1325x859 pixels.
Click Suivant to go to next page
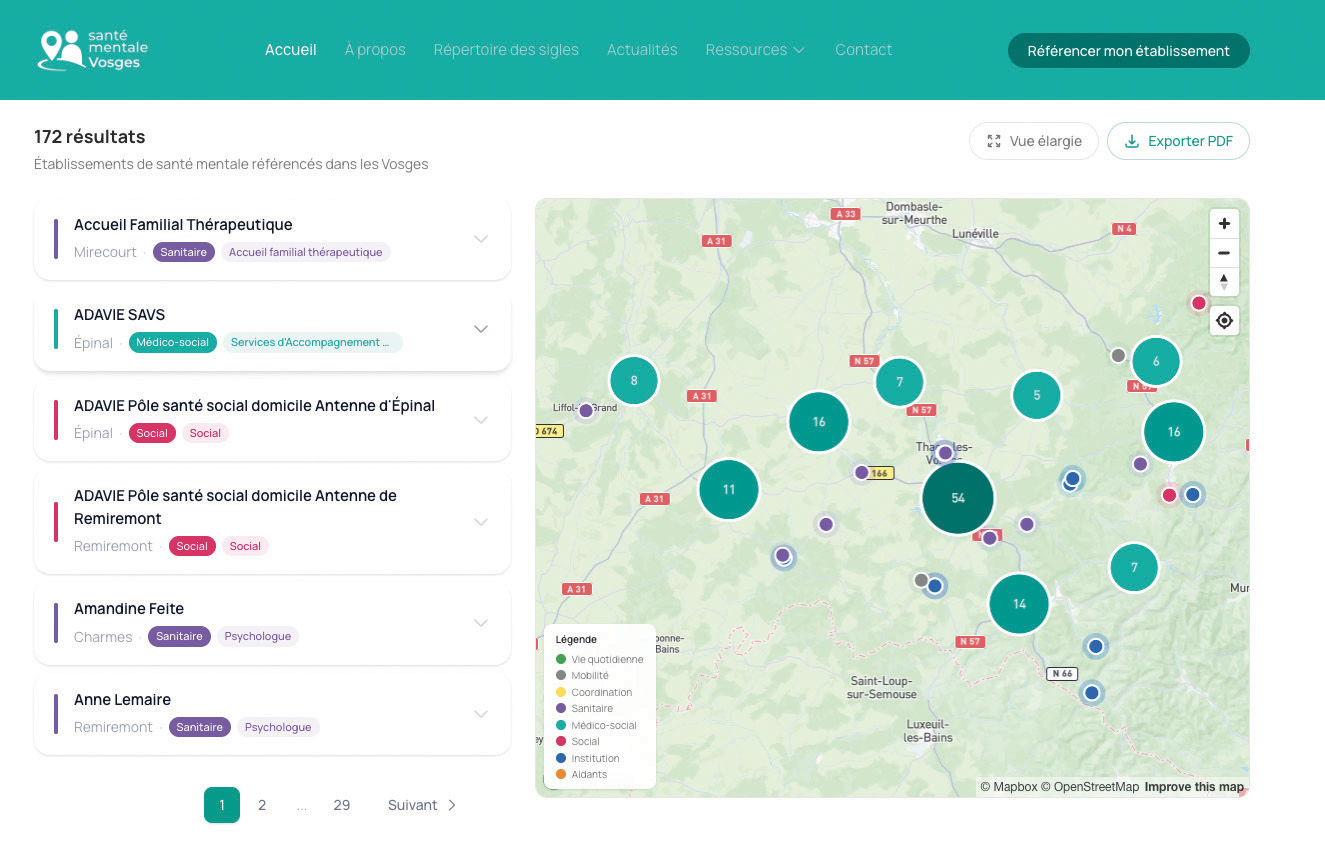point(422,805)
